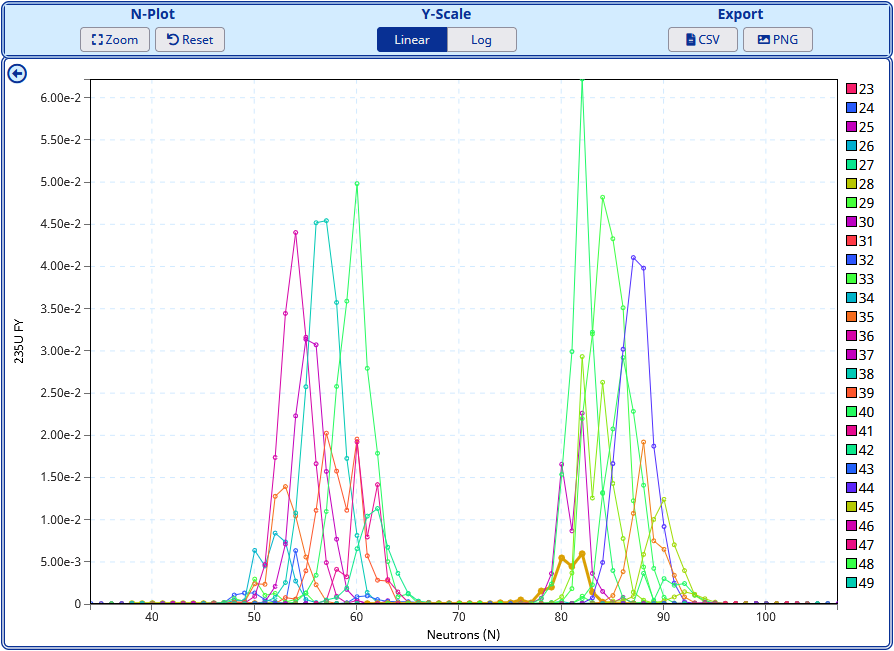Click legend label 36

point(866,336)
